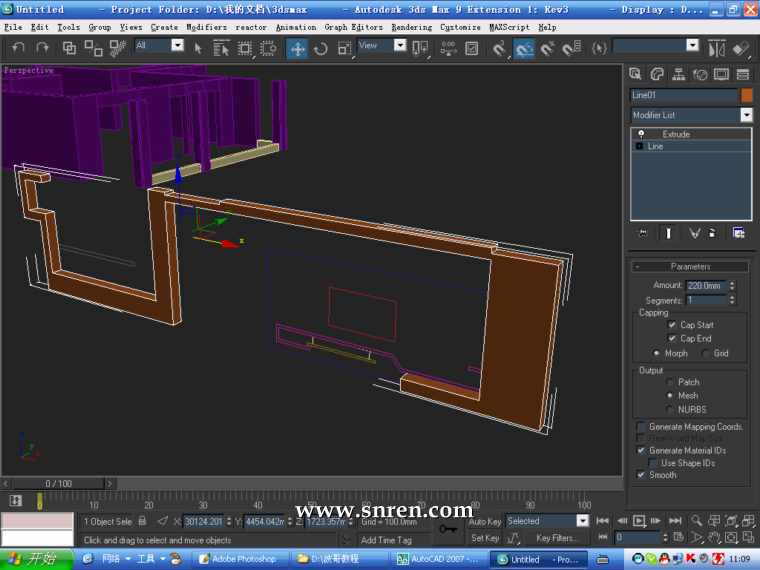This screenshot has width=760, height=570.
Task: Expand the Modifier List dropdown
Action: click(x=746, y=115)
